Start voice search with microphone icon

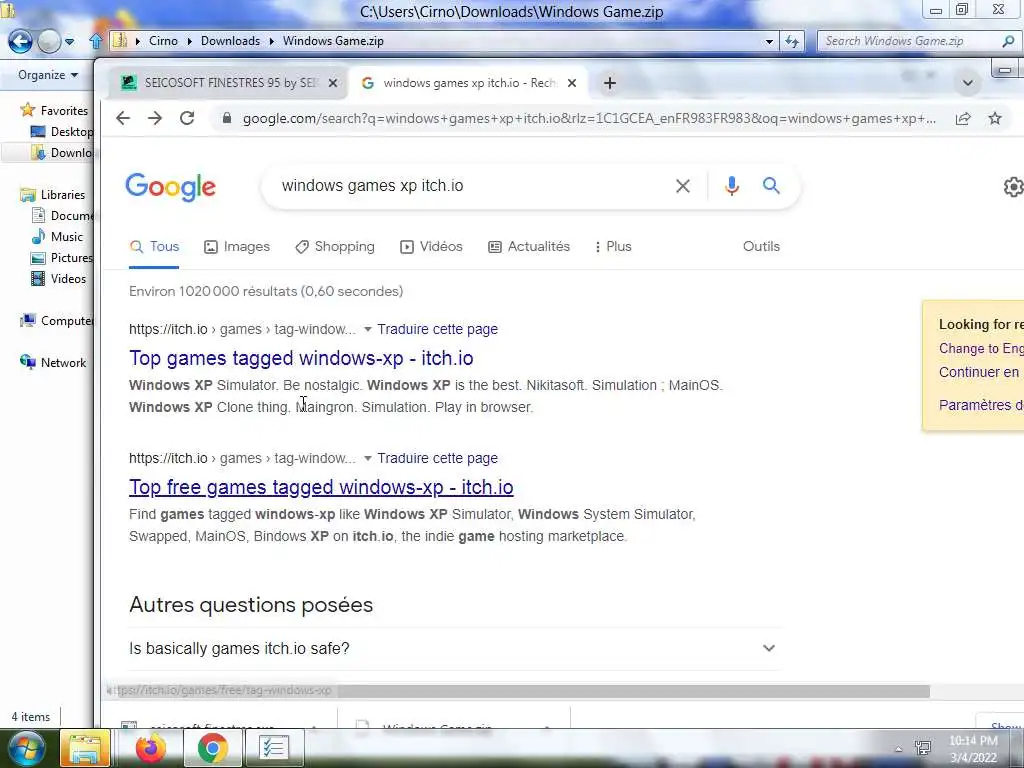(x=731, y=186)
